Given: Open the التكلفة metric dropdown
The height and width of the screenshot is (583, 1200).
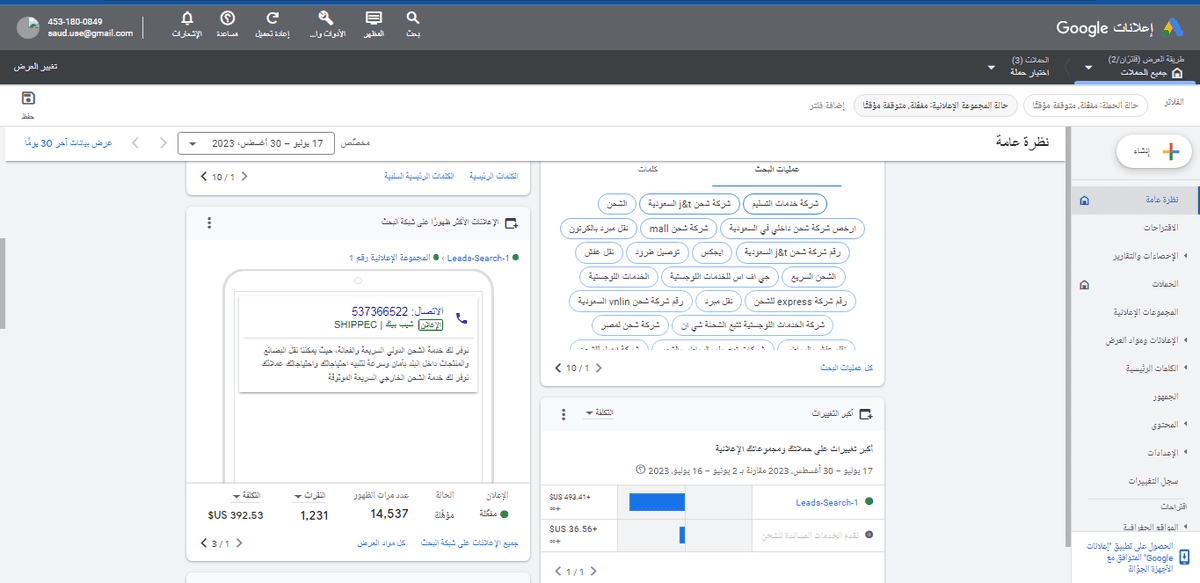Looking at the screenshot, I should [598, 413].
